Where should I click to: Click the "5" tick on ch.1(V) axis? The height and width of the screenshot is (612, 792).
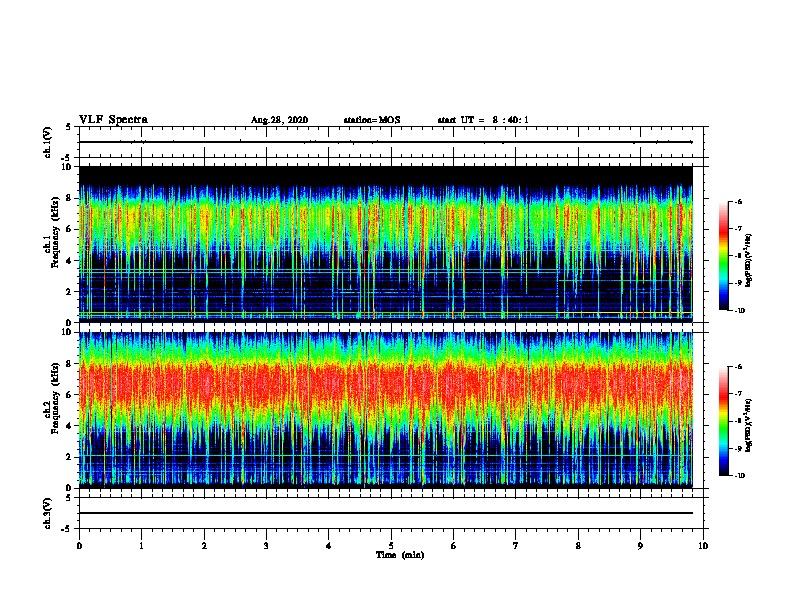[x=68, y=127]
